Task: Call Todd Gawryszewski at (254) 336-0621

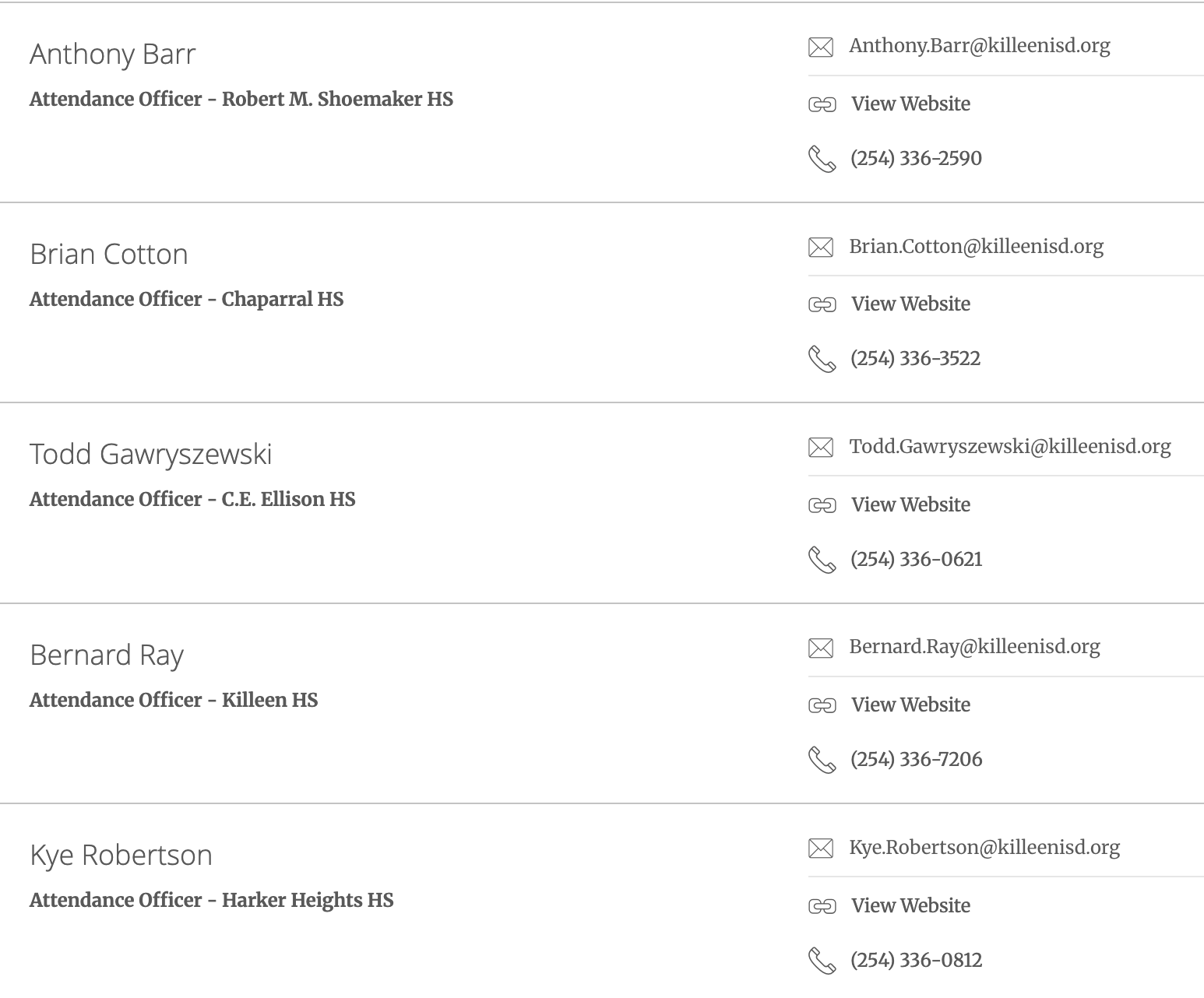Action: pos(916,560)
